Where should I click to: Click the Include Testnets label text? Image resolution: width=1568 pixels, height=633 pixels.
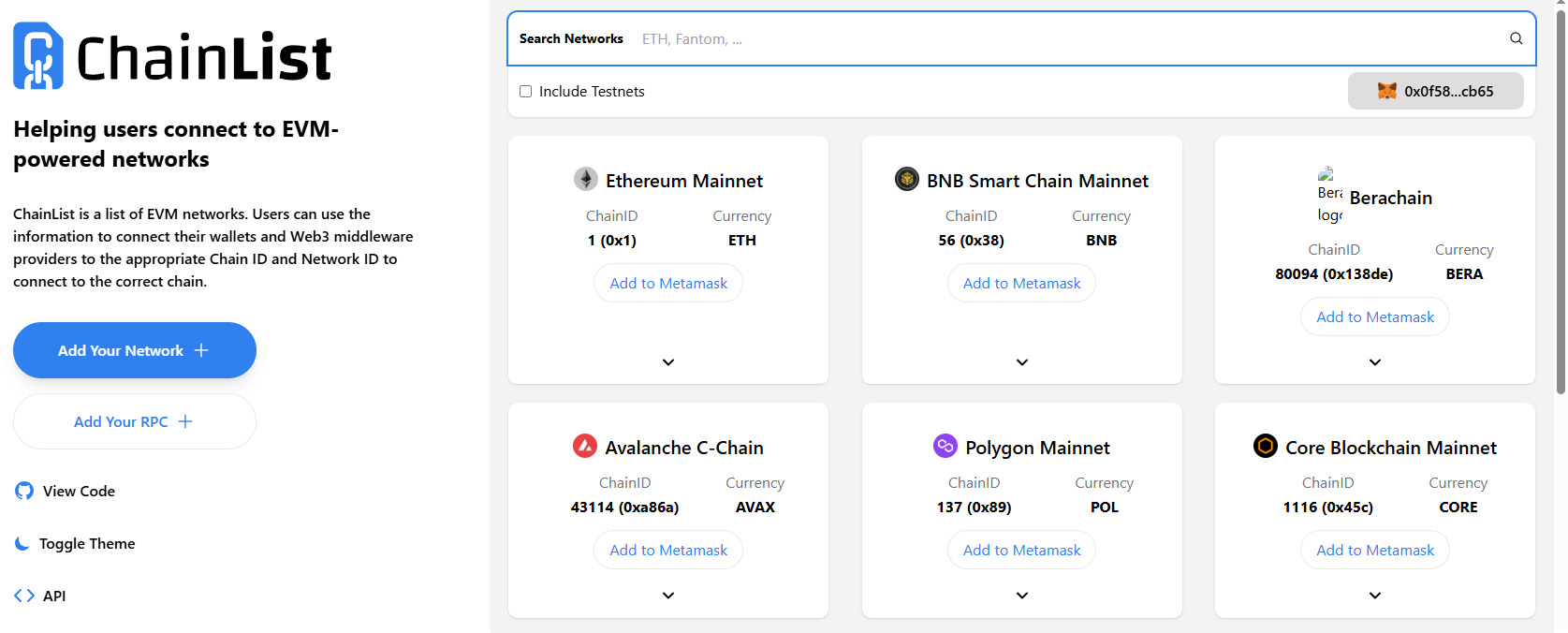[592, 92]
